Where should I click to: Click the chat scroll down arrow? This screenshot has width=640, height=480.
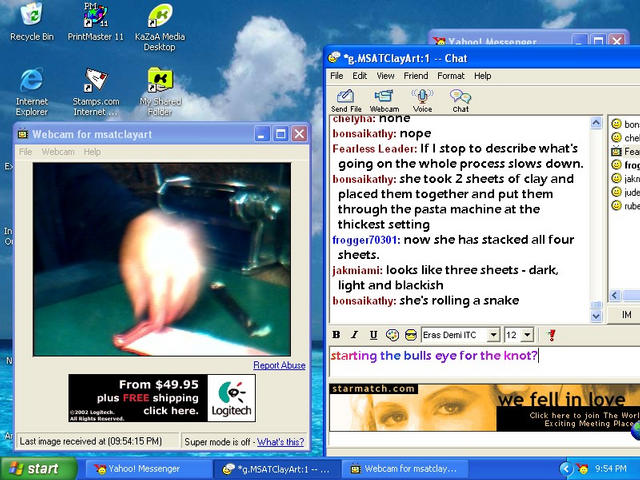point(596,316)
